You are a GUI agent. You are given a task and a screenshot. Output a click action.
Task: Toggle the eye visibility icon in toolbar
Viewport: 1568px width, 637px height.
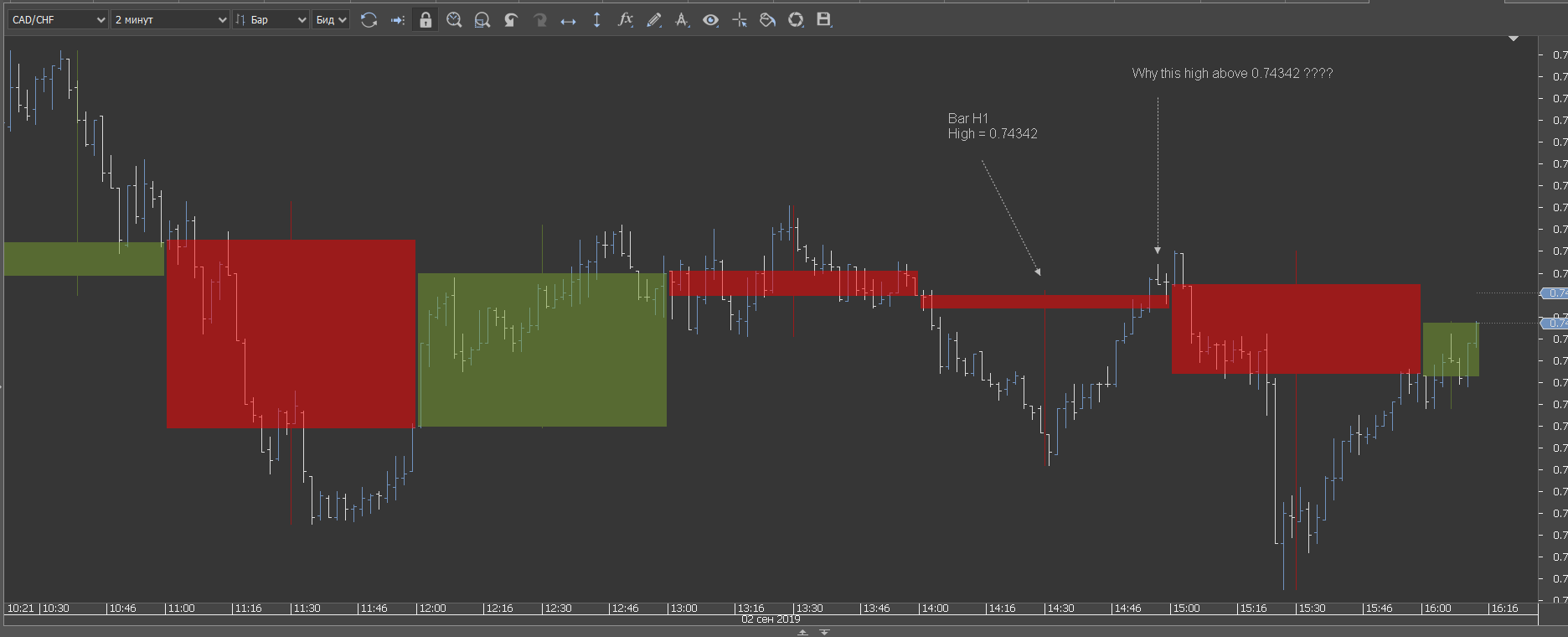click(710, 19)
